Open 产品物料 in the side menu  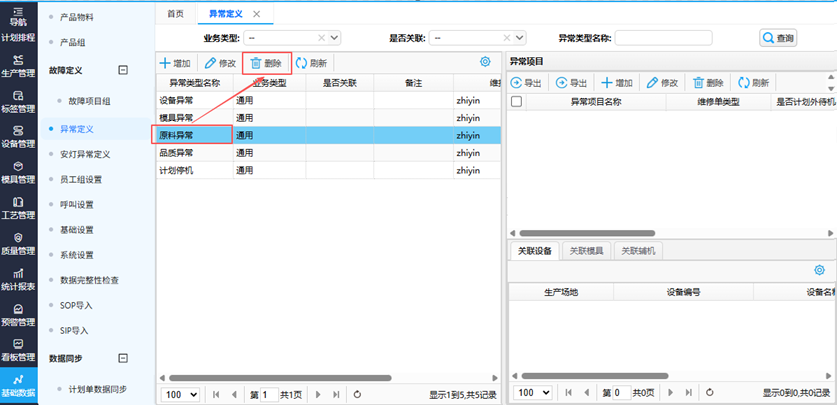coord(77,18)
